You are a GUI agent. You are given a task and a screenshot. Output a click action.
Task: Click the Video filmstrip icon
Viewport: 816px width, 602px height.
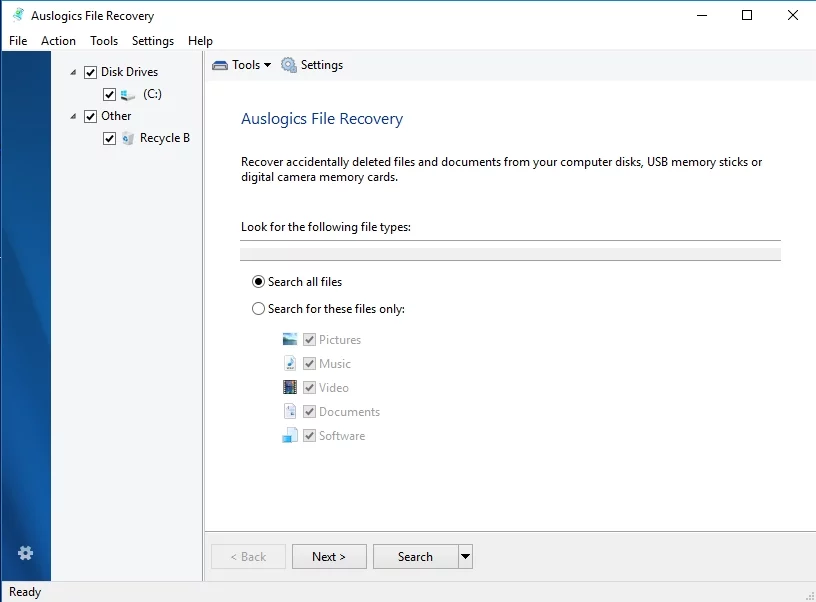click(290, 387)
